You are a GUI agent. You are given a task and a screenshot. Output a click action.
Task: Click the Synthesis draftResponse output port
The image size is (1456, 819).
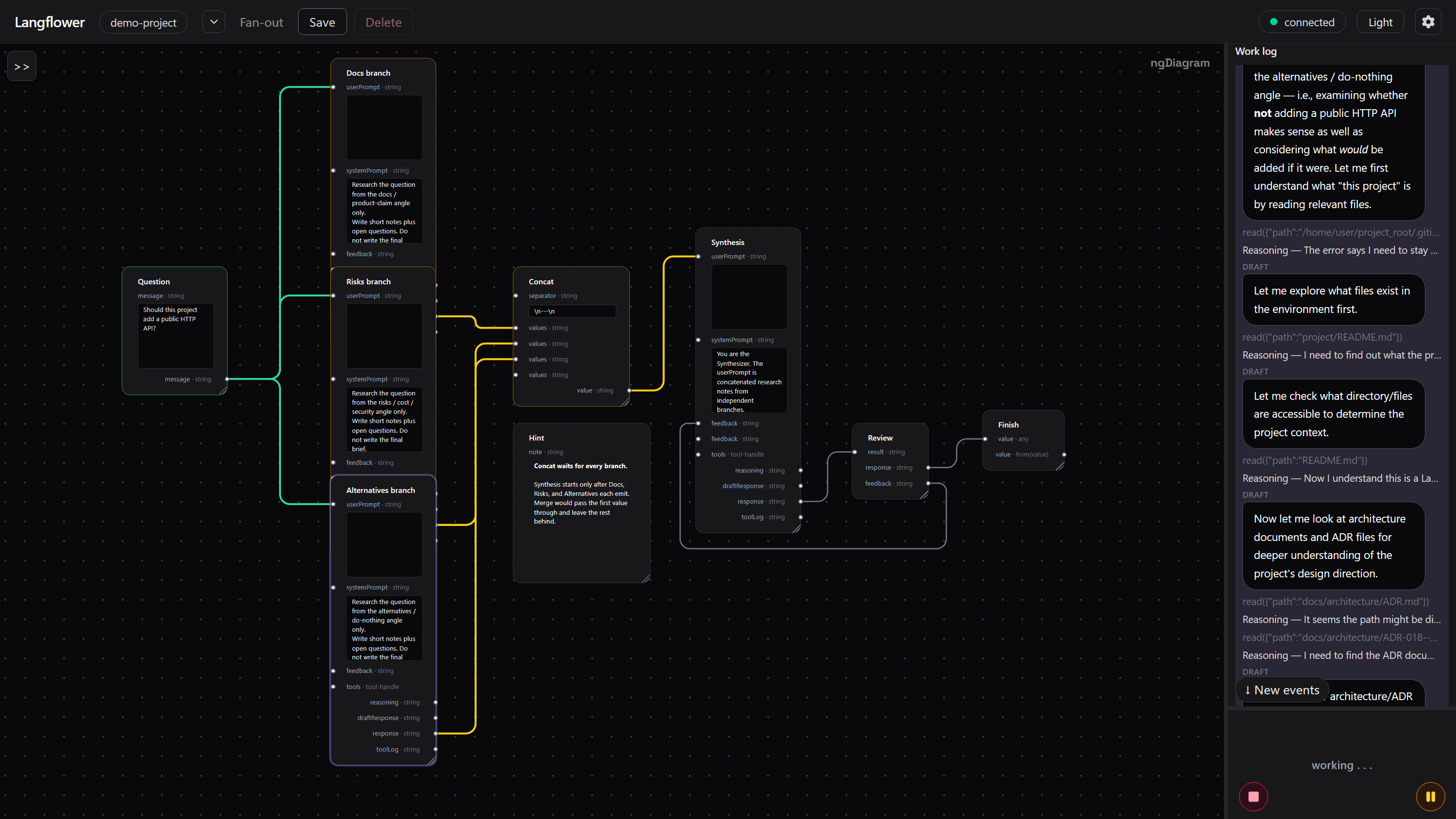800,486
